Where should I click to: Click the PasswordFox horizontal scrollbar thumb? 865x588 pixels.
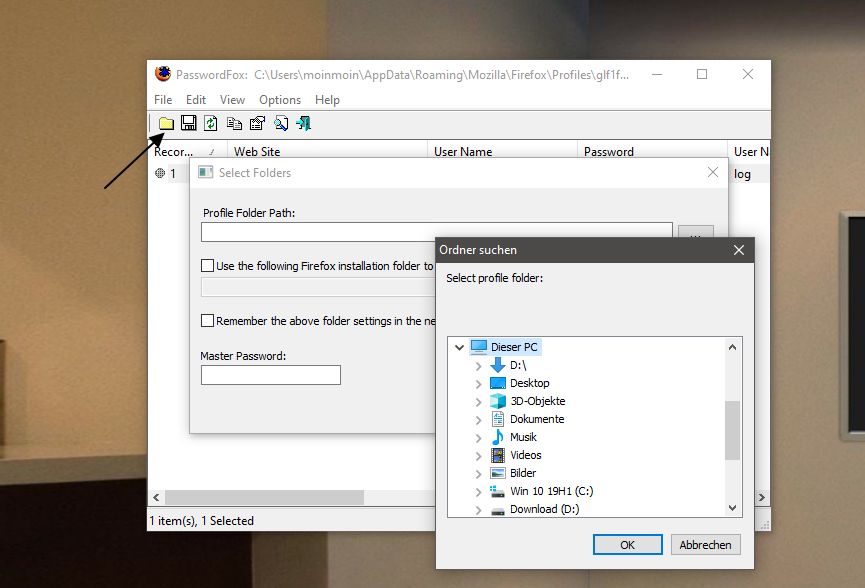265,498
